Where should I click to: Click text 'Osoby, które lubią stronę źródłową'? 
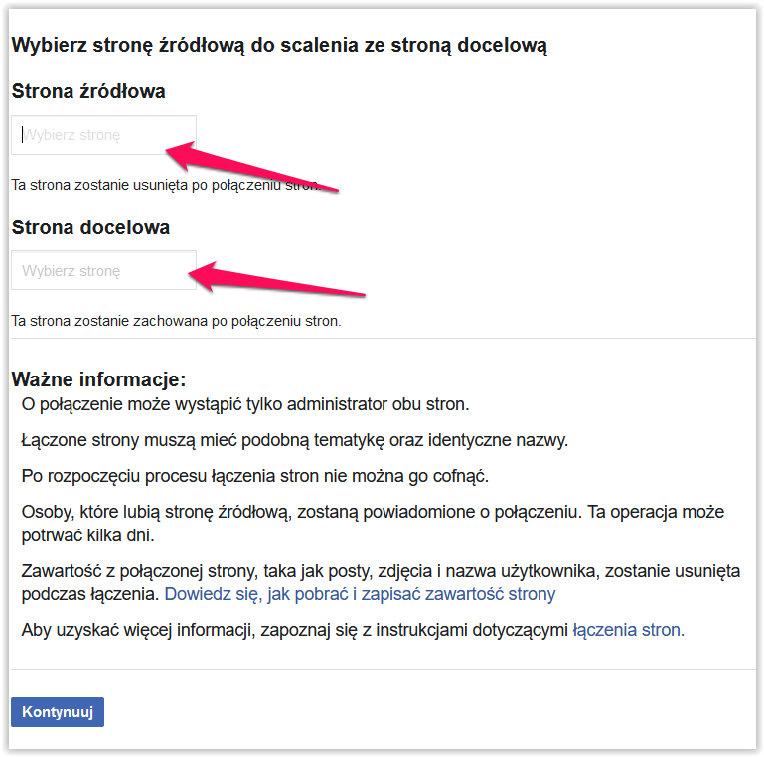pyautogui.click(x=156, y=512)
